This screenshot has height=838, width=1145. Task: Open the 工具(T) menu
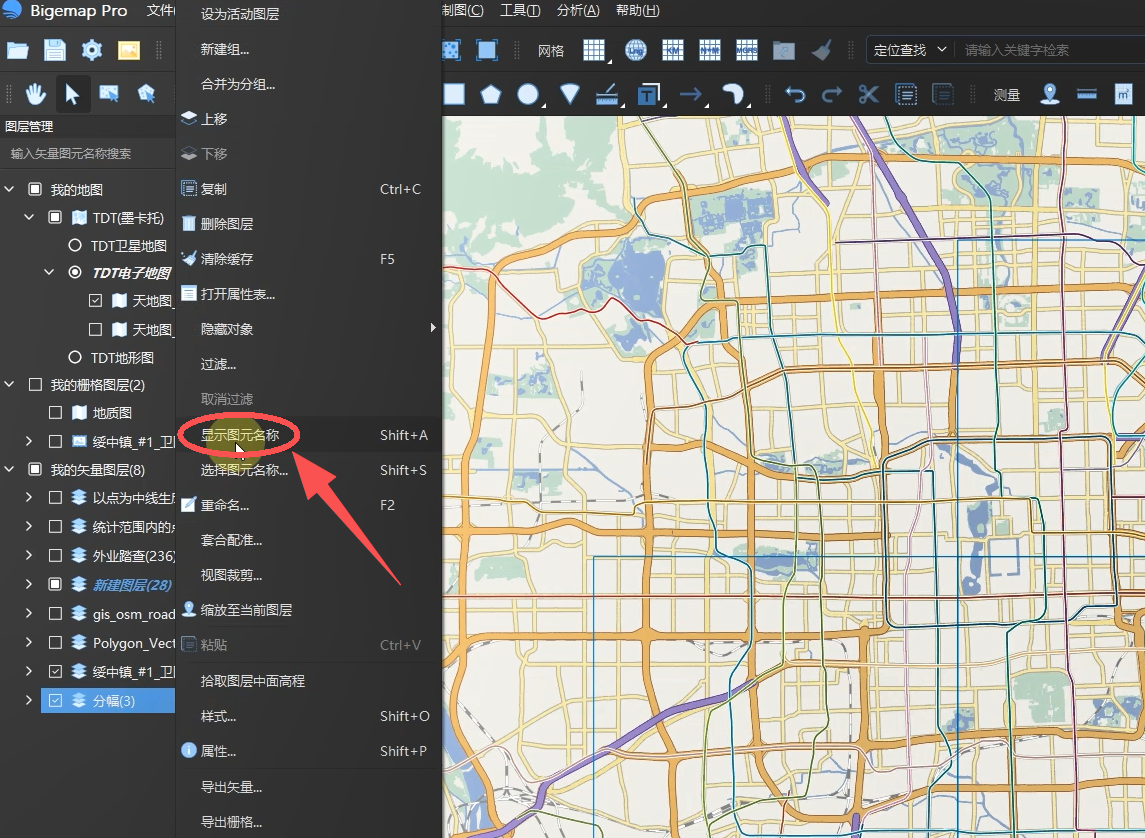coord(520,11)
